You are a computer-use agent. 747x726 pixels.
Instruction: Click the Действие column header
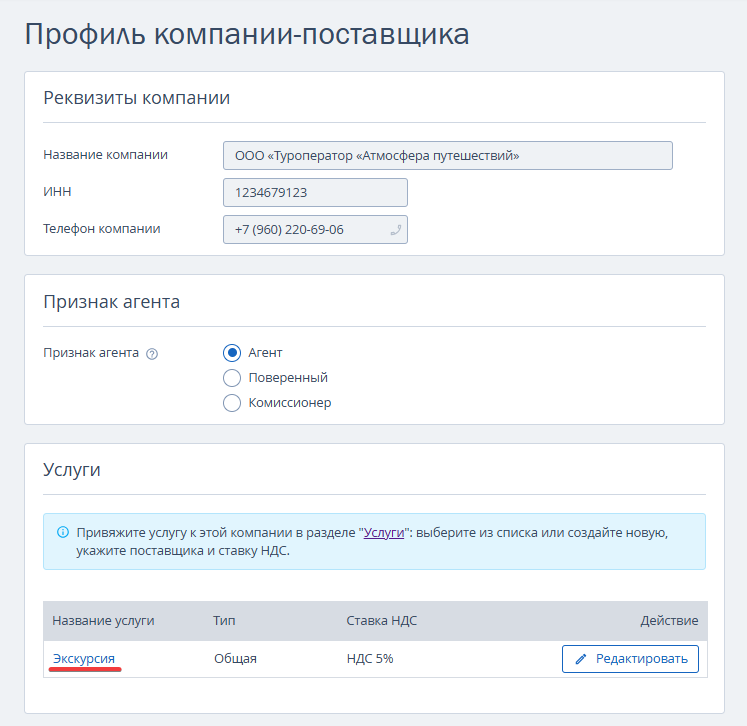click(x=669, y=621)
